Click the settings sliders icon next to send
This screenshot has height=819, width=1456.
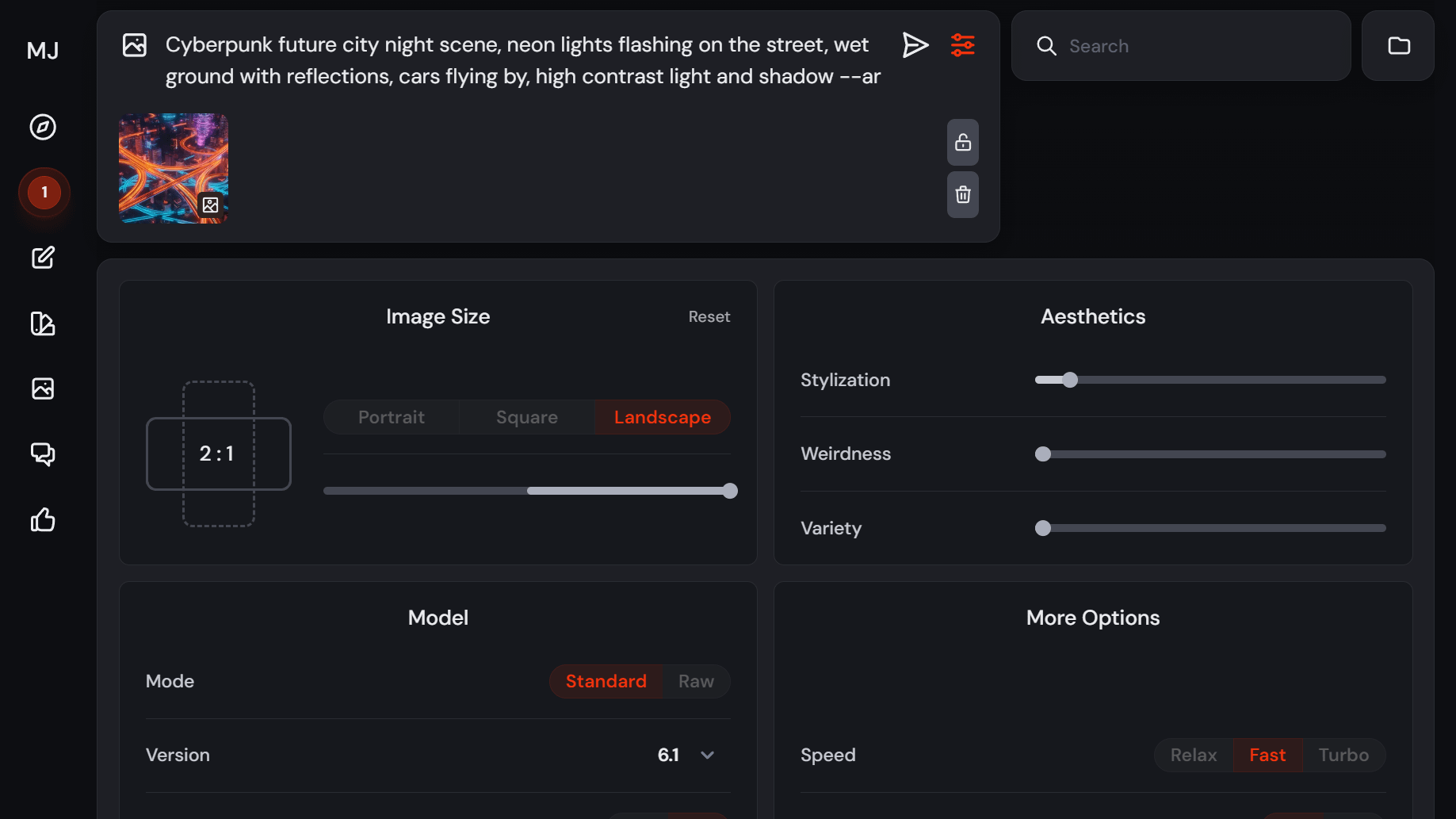963,45
